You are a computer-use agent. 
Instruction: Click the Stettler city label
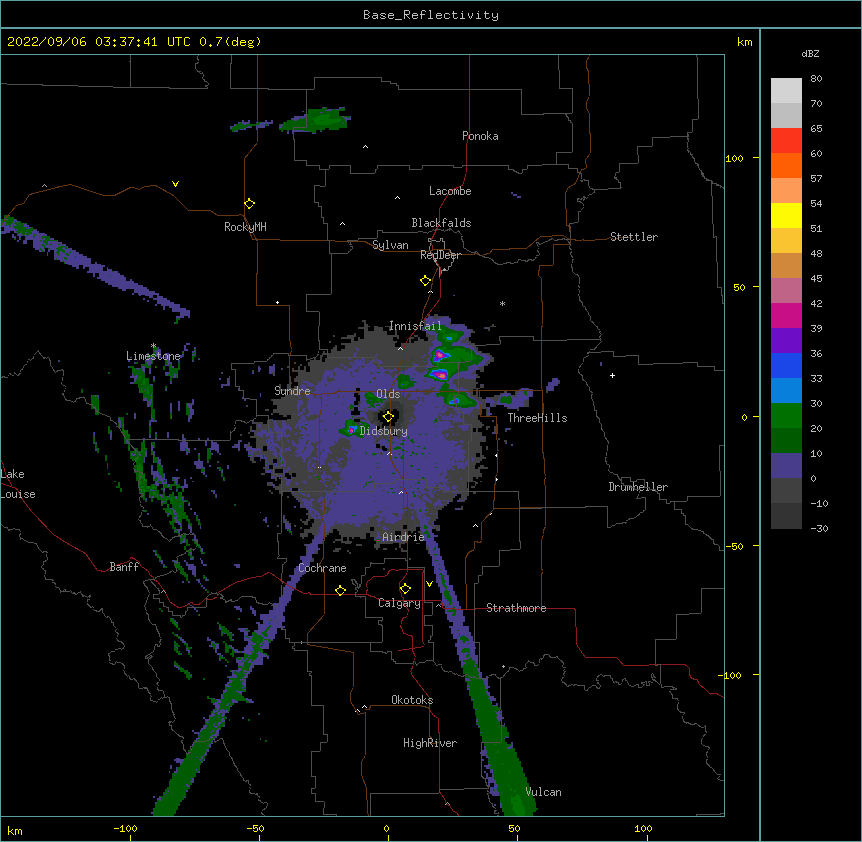(x=634, y=237)
